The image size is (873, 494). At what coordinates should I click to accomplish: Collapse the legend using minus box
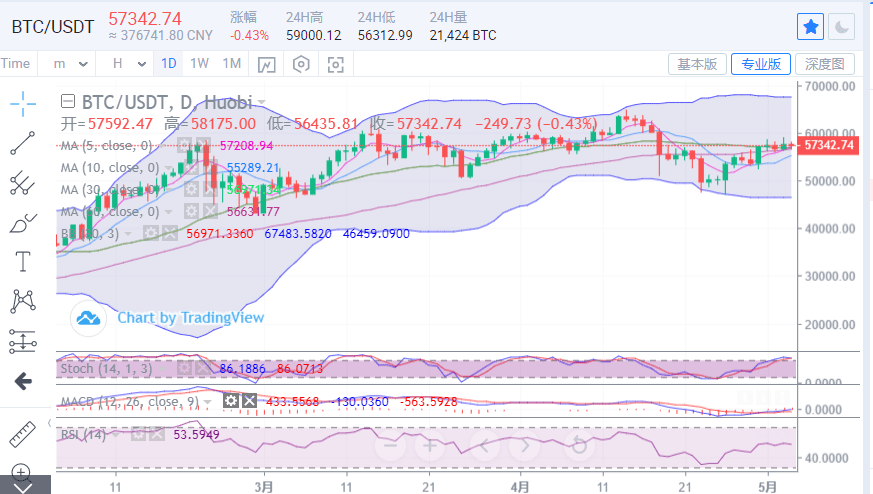(68, 101)
